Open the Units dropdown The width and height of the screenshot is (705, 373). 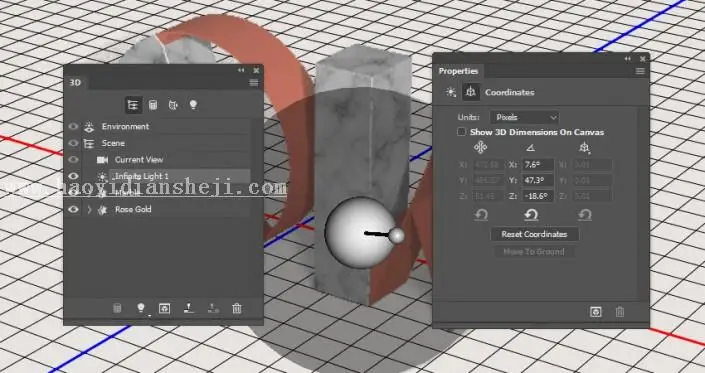[524, 117]
